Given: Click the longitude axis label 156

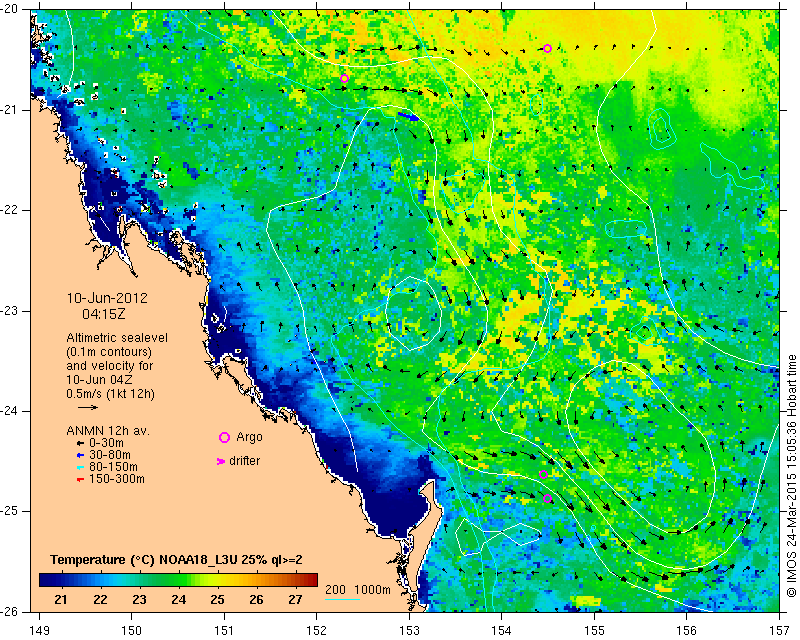Looking at the screenshot, I should point(687,631).
